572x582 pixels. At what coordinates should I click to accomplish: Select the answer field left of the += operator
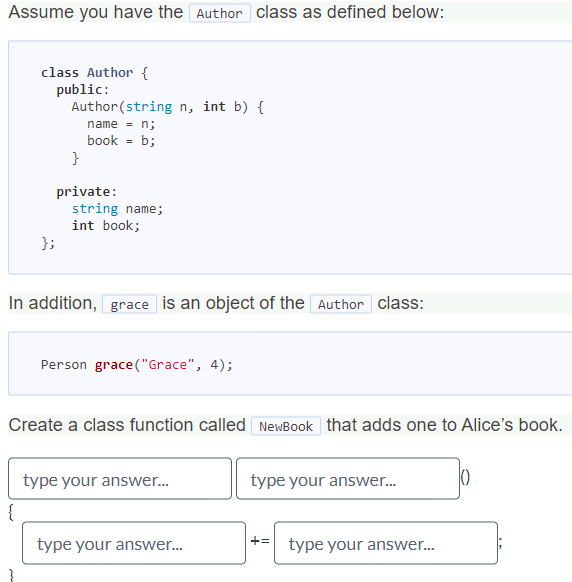[x=134, y=543]
